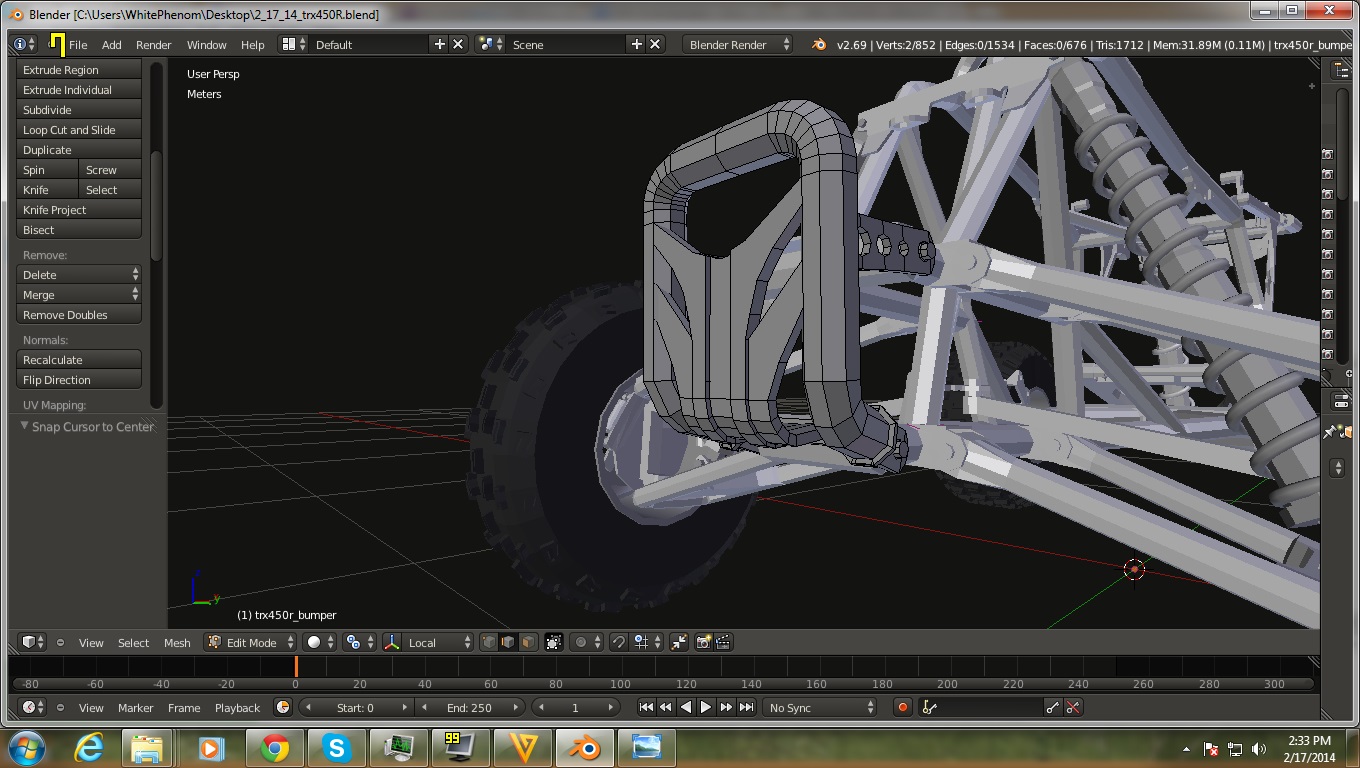Click the Loop Cut and Slide button
The width and height of the screenshot is (1360, 768).
click(x=79, y=129)
